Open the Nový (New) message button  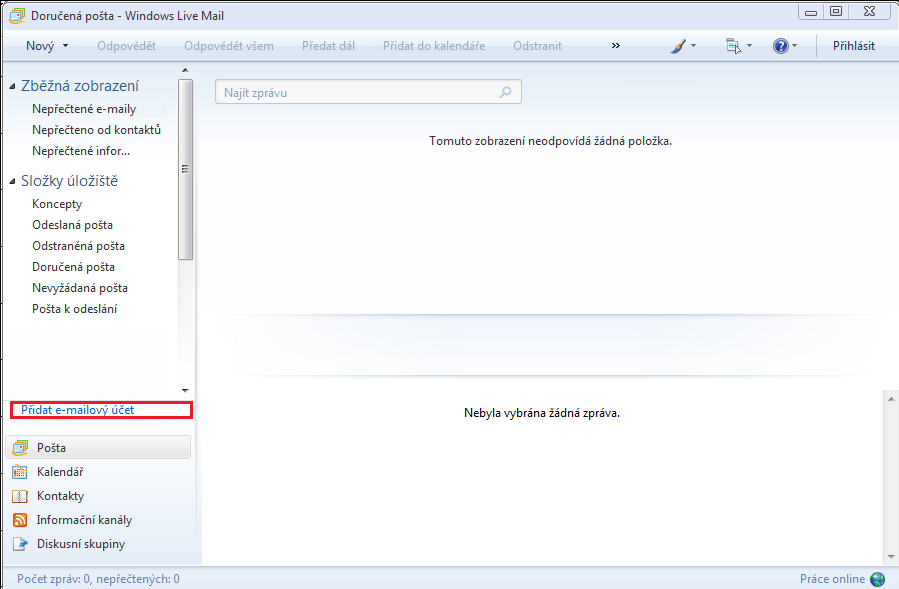click(x=40, y=46)
